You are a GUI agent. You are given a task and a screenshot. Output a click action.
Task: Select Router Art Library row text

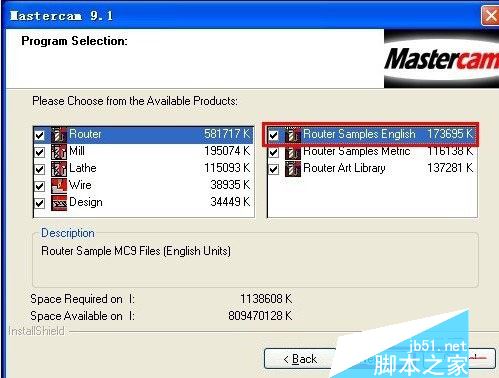pos(344,168)
